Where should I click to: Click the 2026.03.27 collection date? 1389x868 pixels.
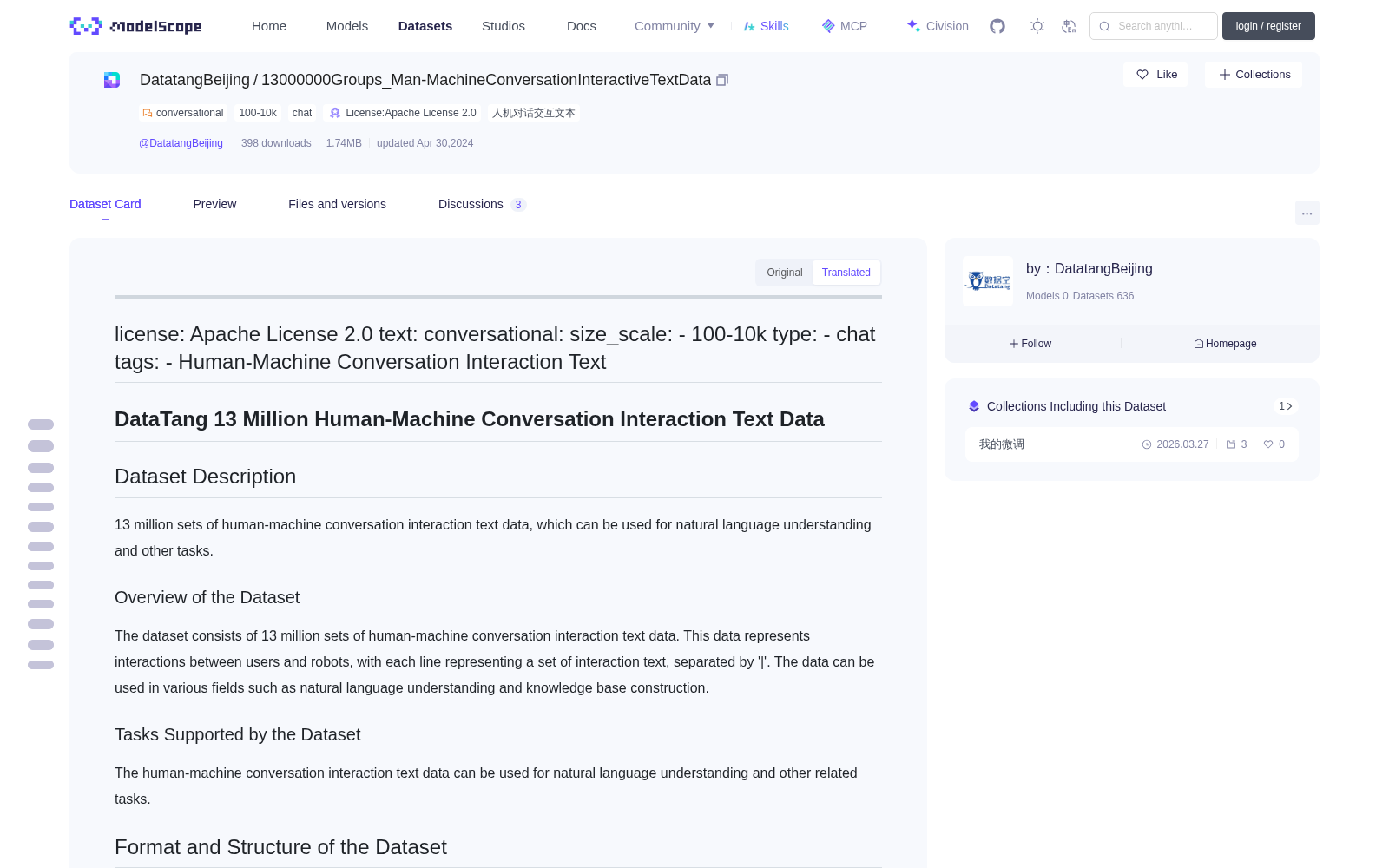click(x=1175, y=444)
